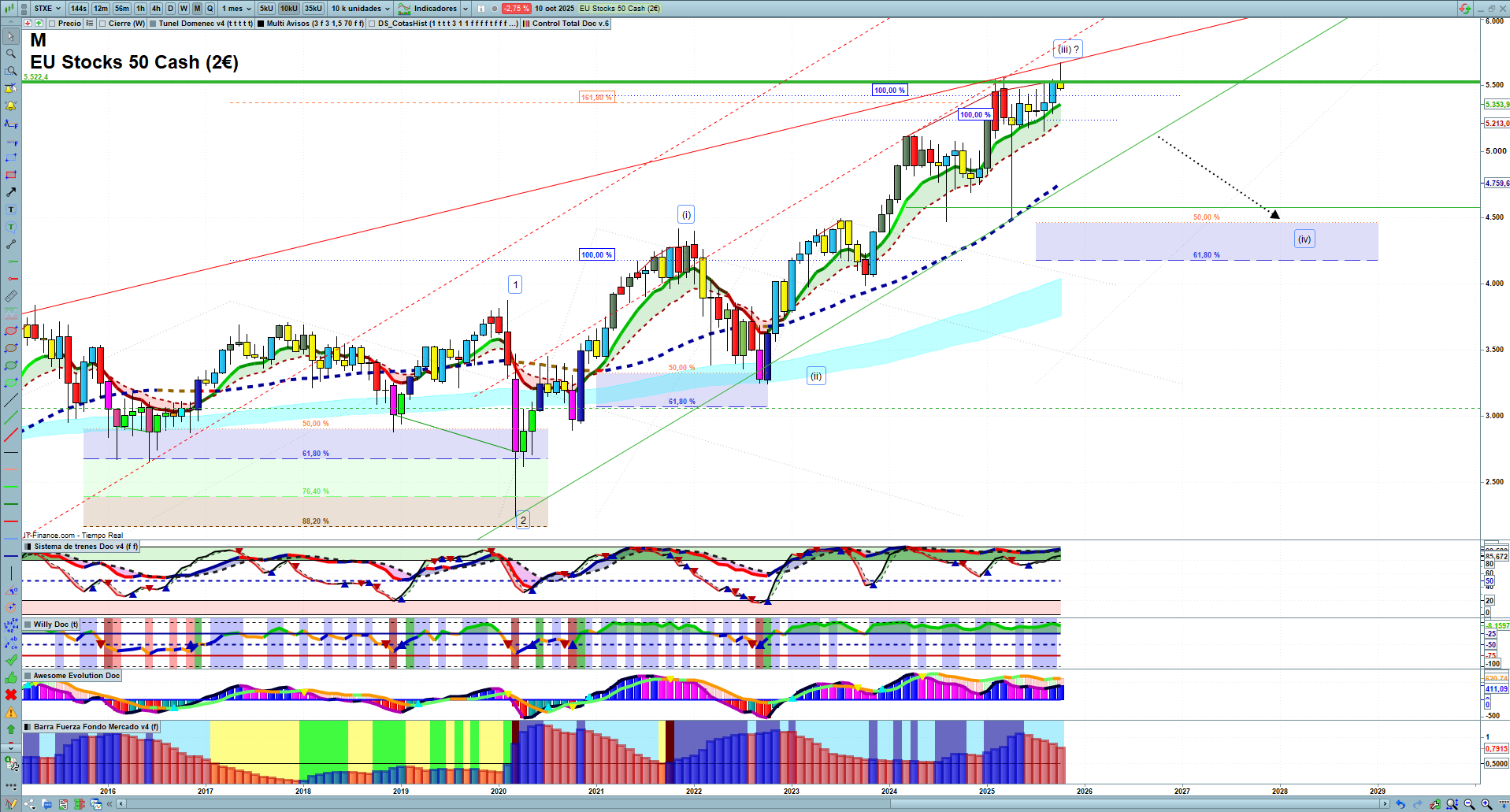Switch to the 1h timeframe
The image size is (1510, 812).
[x=141, y=9]
